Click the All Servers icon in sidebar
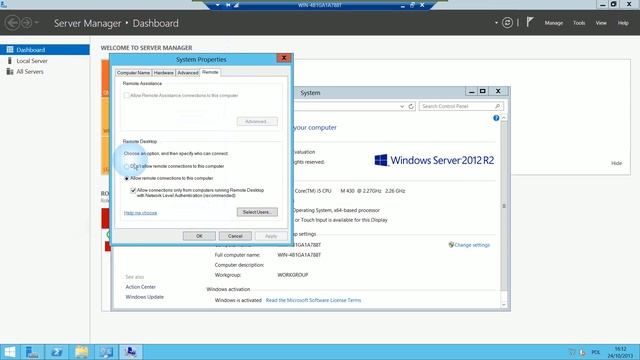The height and width of the screenshot is (360, 640). (x=10, y=71)
